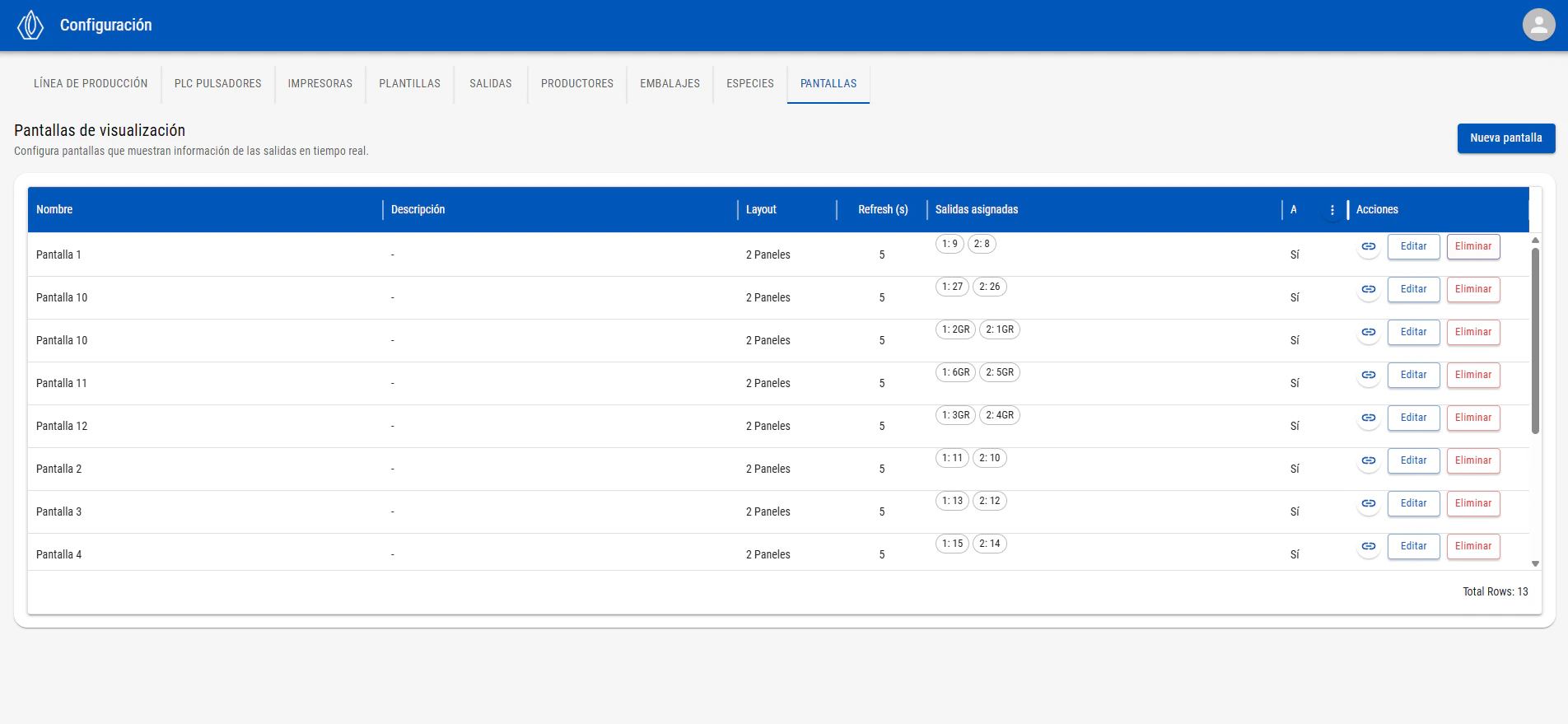This screenshot has height=724, width=1568.
Task: Create a Nueva pantalla
Action: (x=1506, y=138)
